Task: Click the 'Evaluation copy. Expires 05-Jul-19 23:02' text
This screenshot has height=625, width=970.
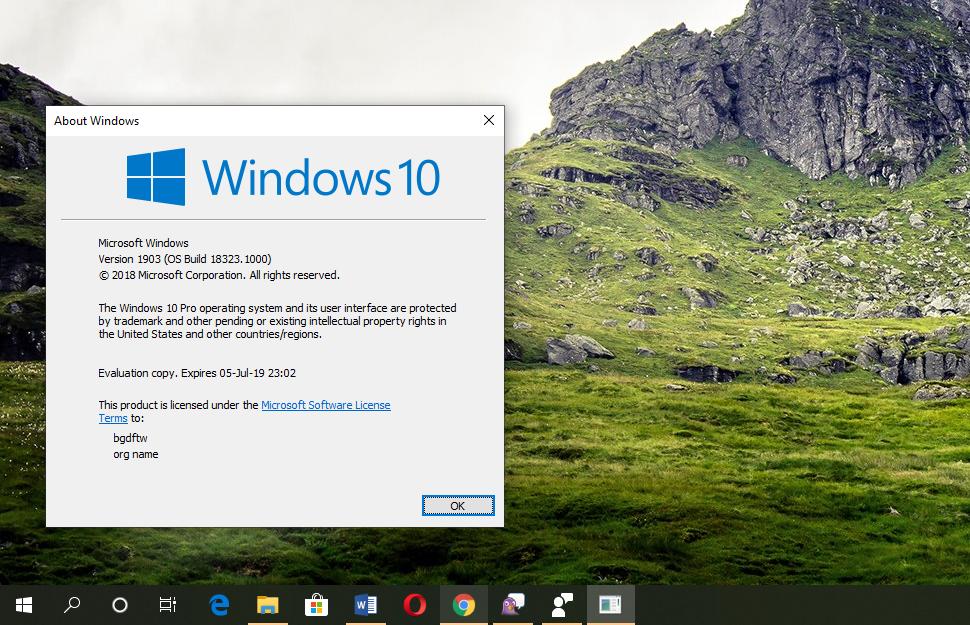Action: (x=197, y=373)
